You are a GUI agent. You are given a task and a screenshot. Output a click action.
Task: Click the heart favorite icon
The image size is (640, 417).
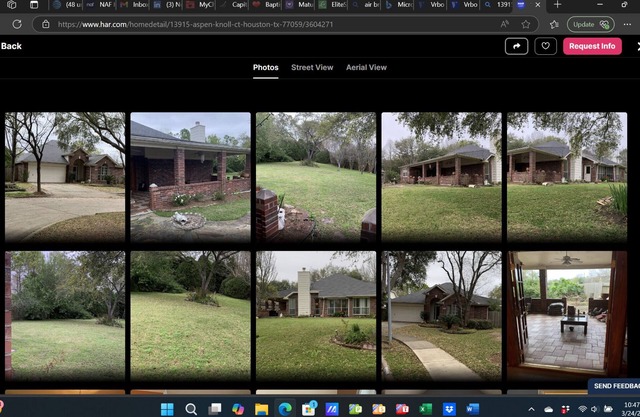point(544,46)
